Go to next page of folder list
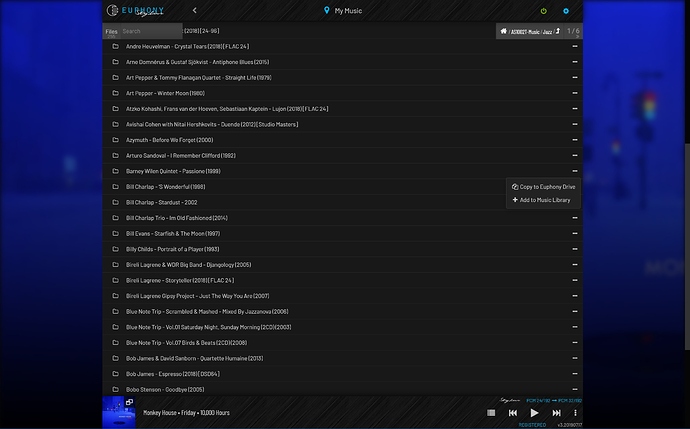This screenshot has height=429, width=690. [577, 37]
